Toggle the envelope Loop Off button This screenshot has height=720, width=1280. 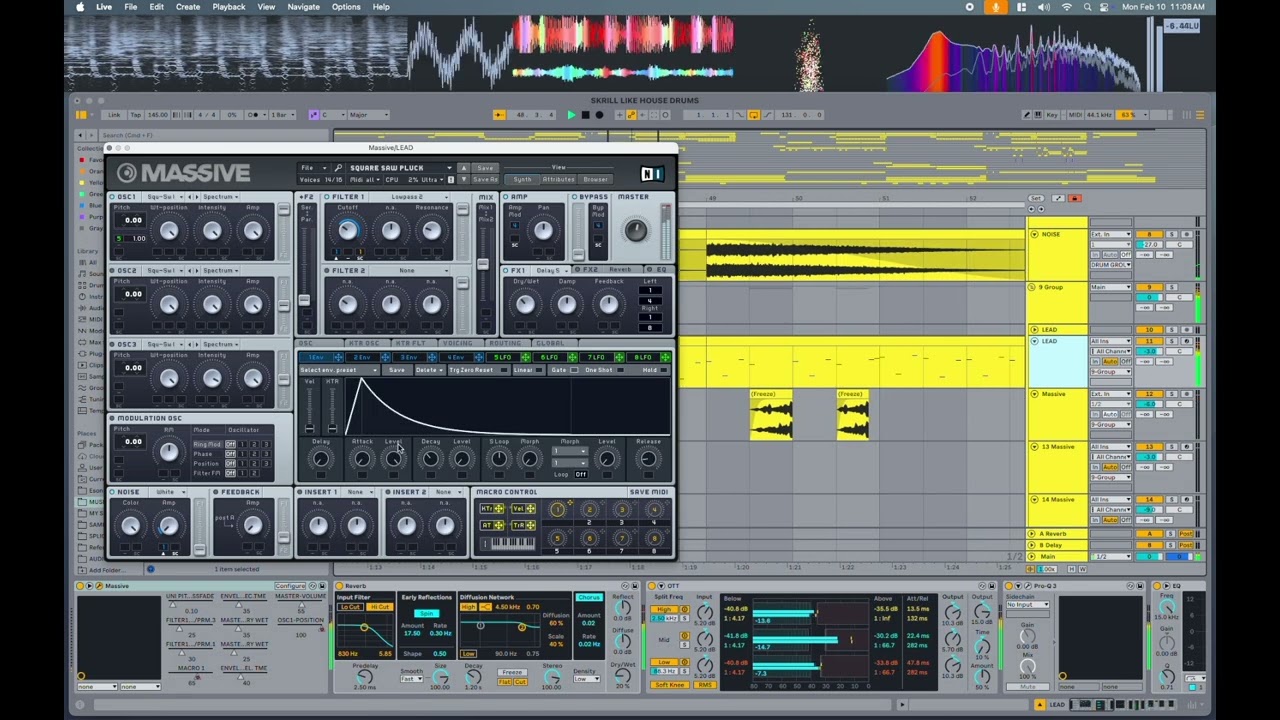coord(581,474)
